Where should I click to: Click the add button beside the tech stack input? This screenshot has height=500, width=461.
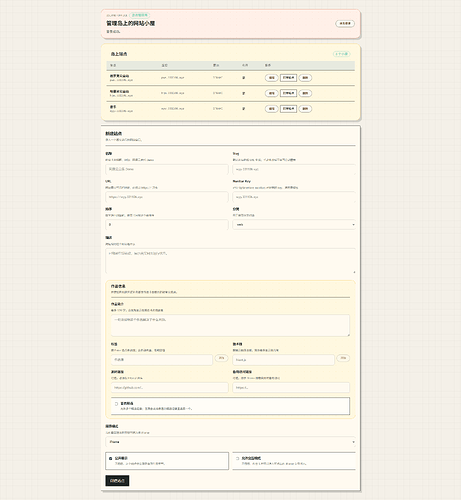[343, 358]
